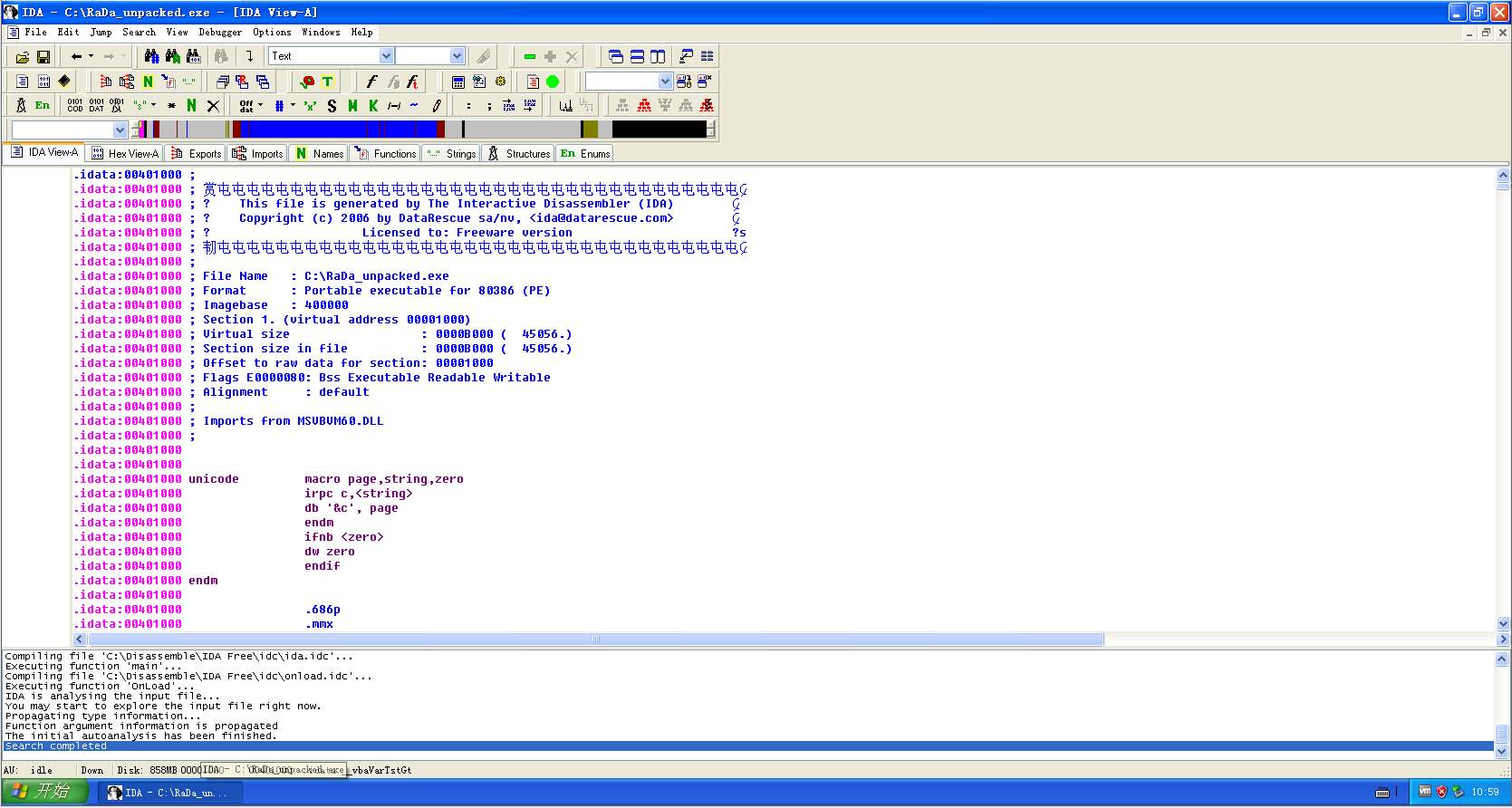This screenshot has width=1512, height=808.
Task: Open the Debugger menu
Action: [220, 32]
